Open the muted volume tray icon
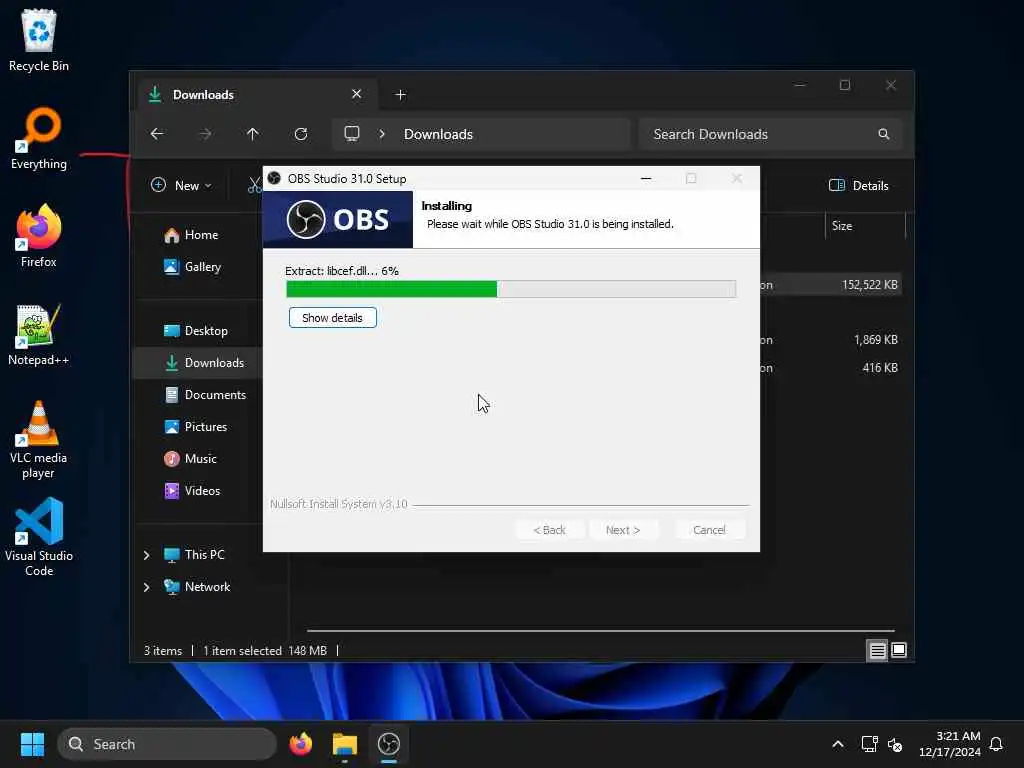1024x768 pixels. click(x=895, y=744)
